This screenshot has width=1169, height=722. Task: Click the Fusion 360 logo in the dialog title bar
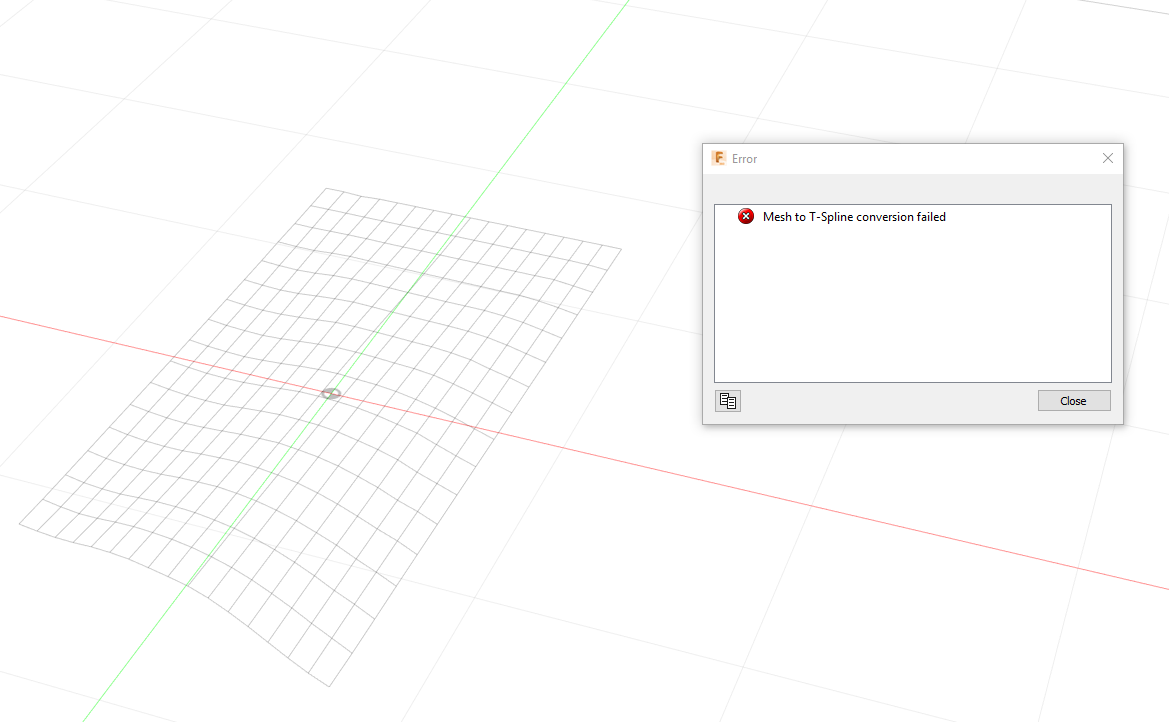click(x=719, y=158)
